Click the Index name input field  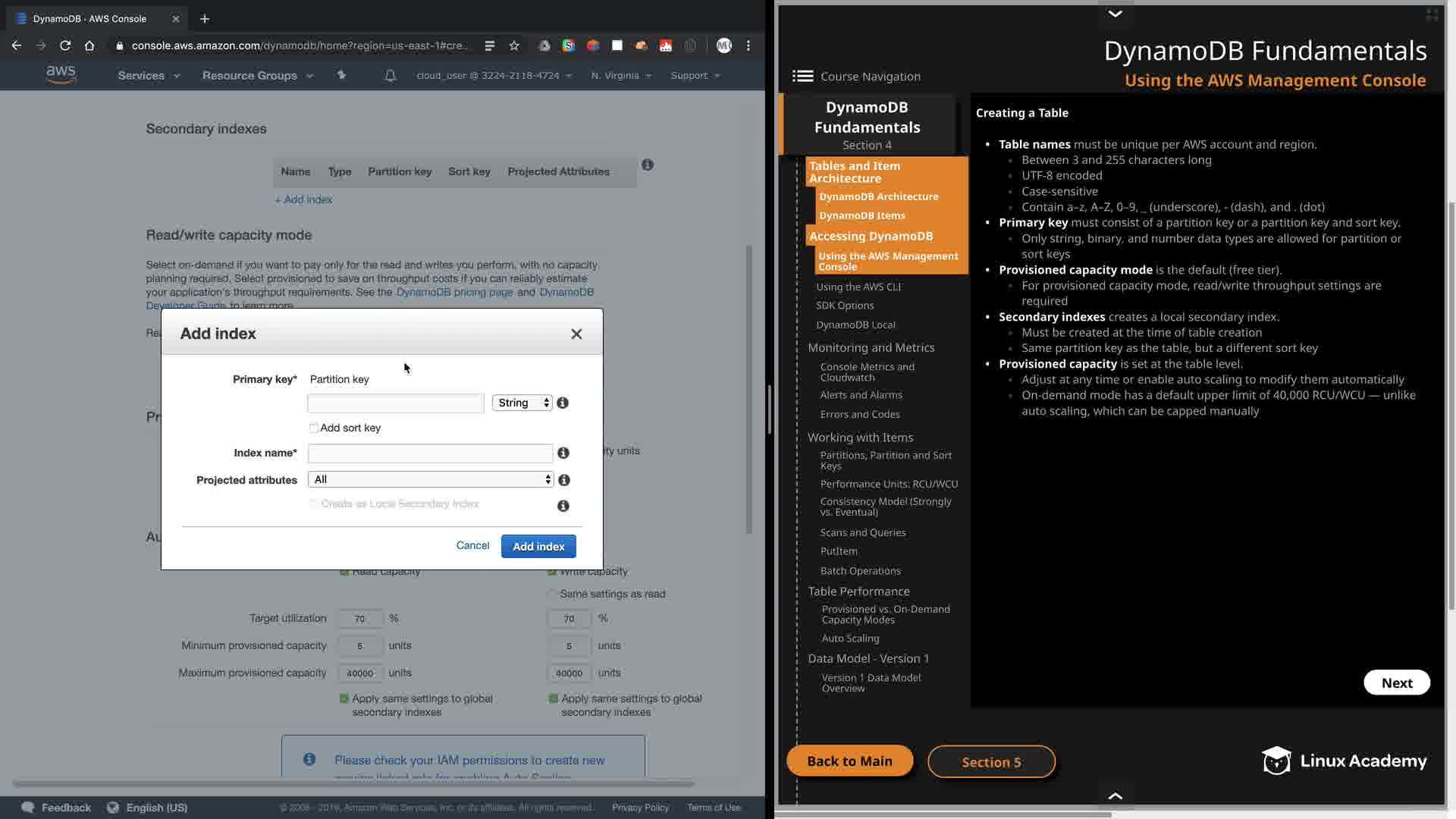(x=430, y=453)
